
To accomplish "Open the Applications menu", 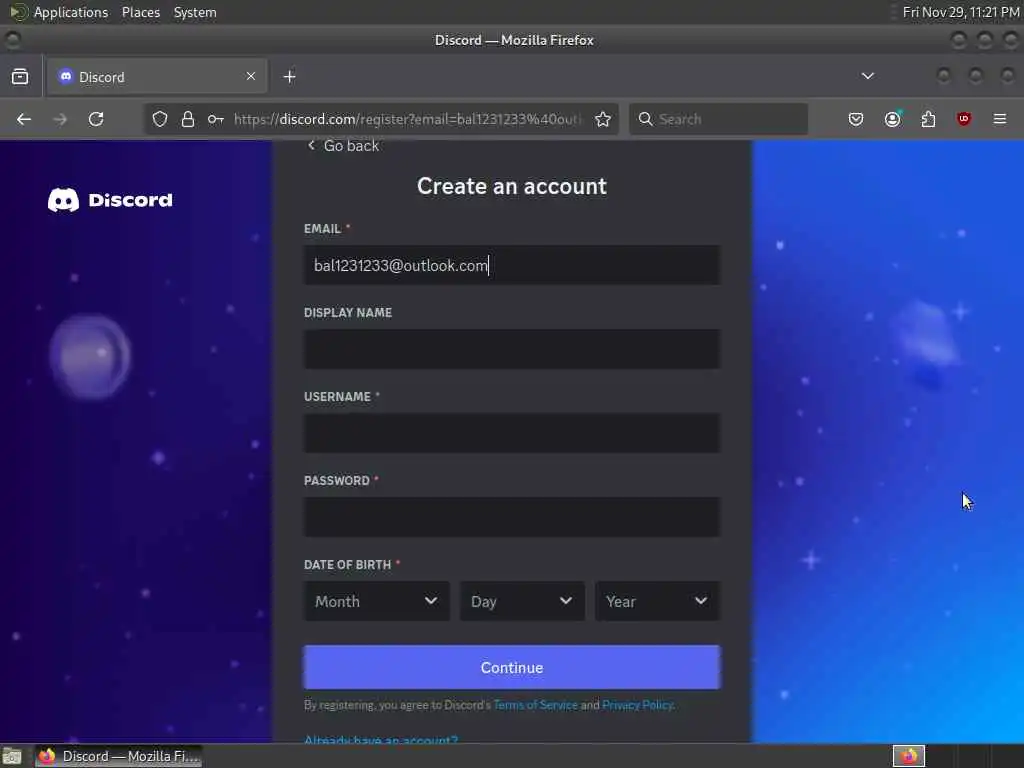I will point(71,12).
